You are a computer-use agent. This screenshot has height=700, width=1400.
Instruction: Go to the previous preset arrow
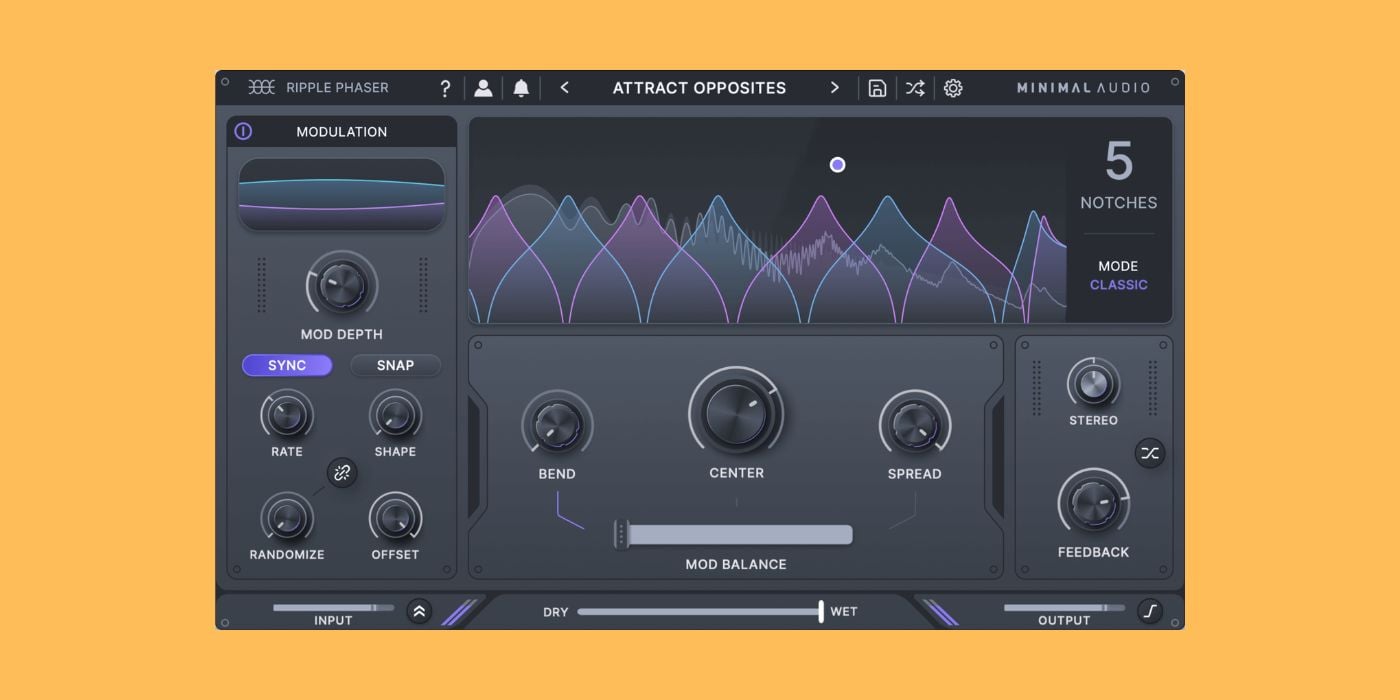[565, 88]
